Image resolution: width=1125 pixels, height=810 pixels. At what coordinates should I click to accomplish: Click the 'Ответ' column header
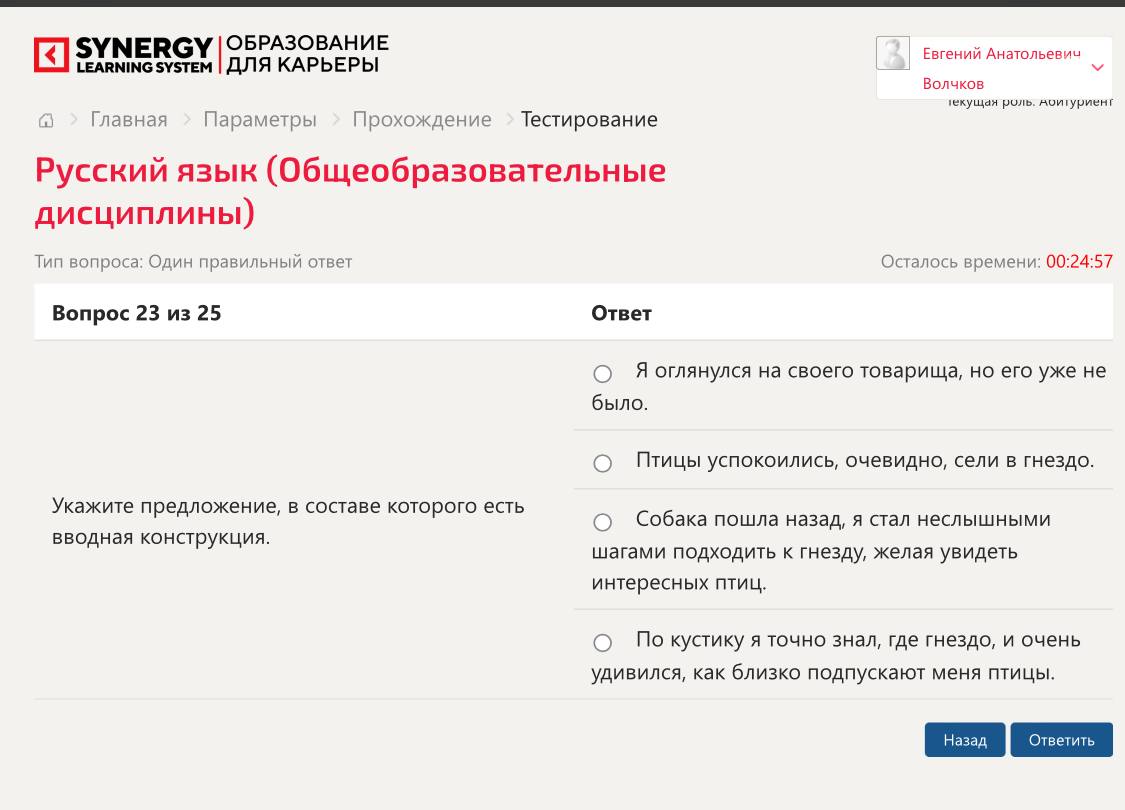click(621, 314)
